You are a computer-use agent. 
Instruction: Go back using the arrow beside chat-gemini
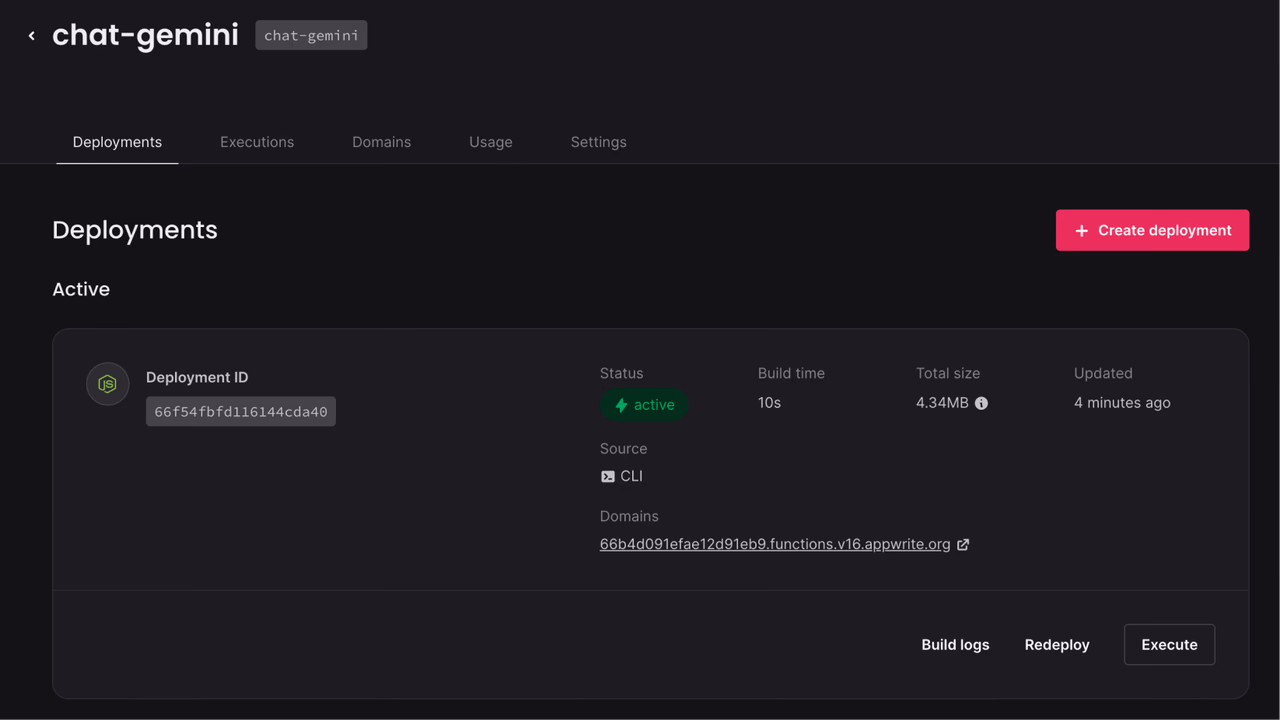point(32,36)
